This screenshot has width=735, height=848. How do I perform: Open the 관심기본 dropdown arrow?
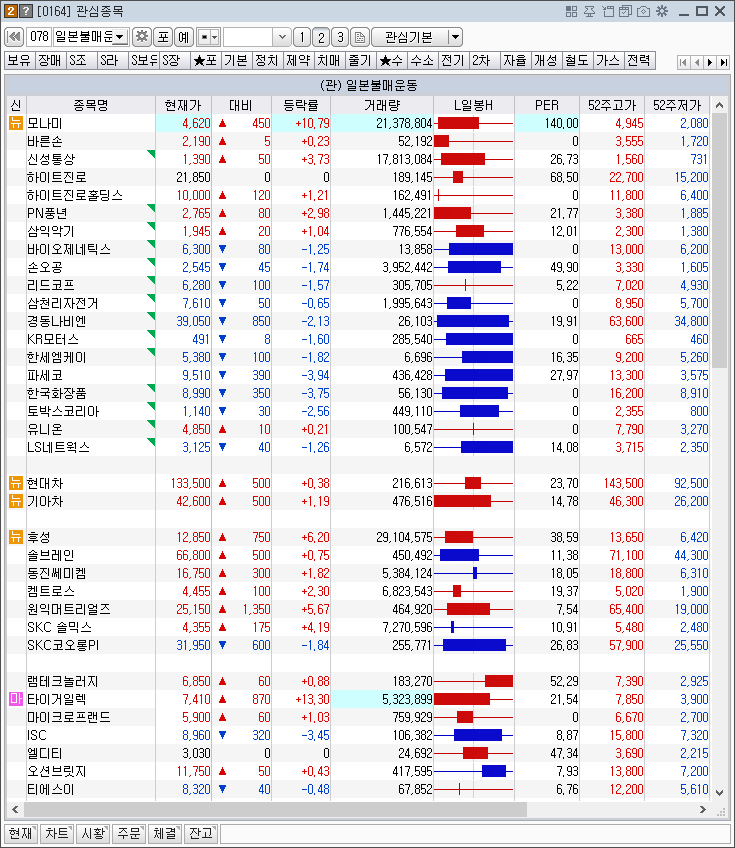click(455, 37)
